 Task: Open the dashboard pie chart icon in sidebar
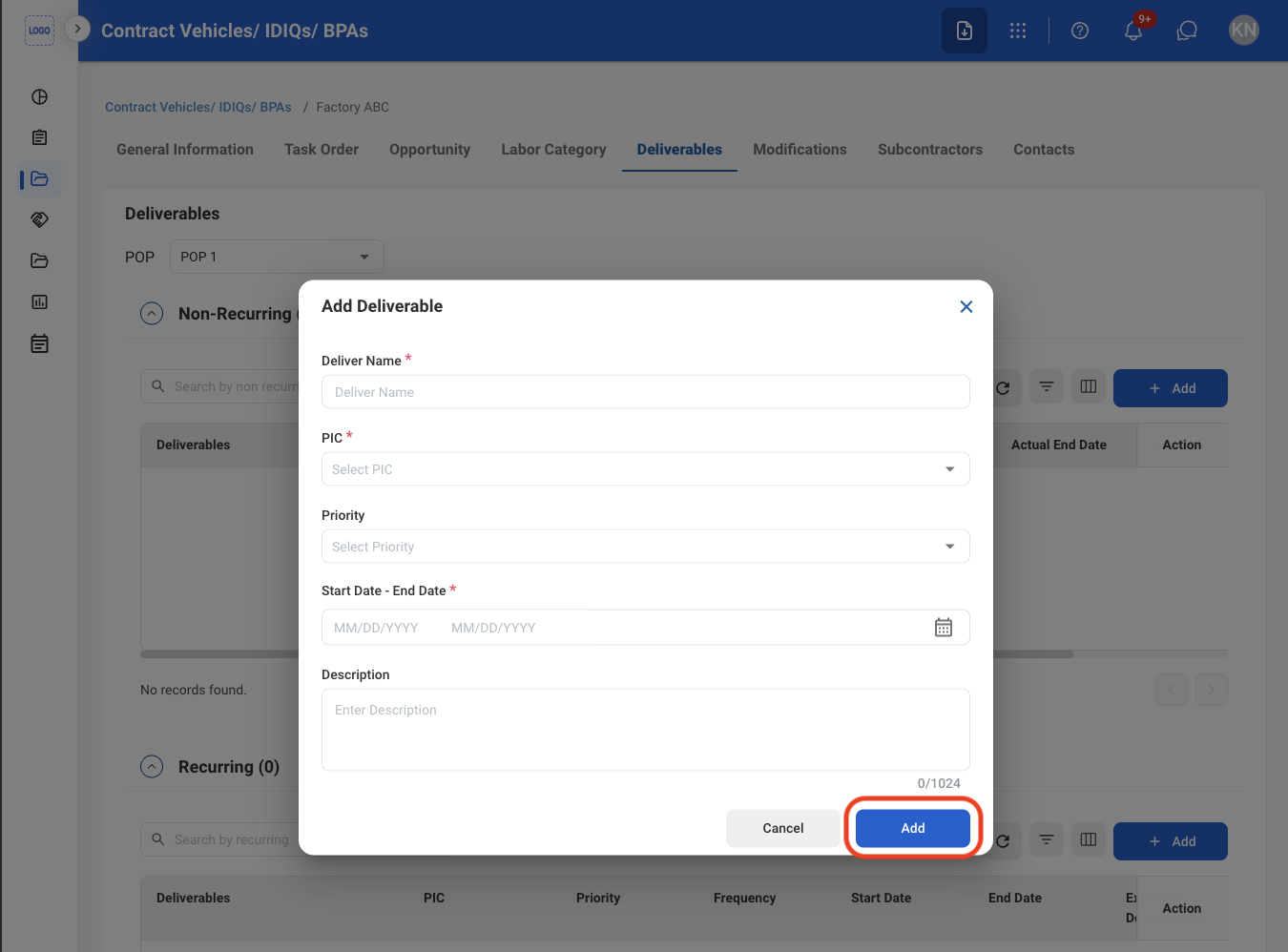39,96
